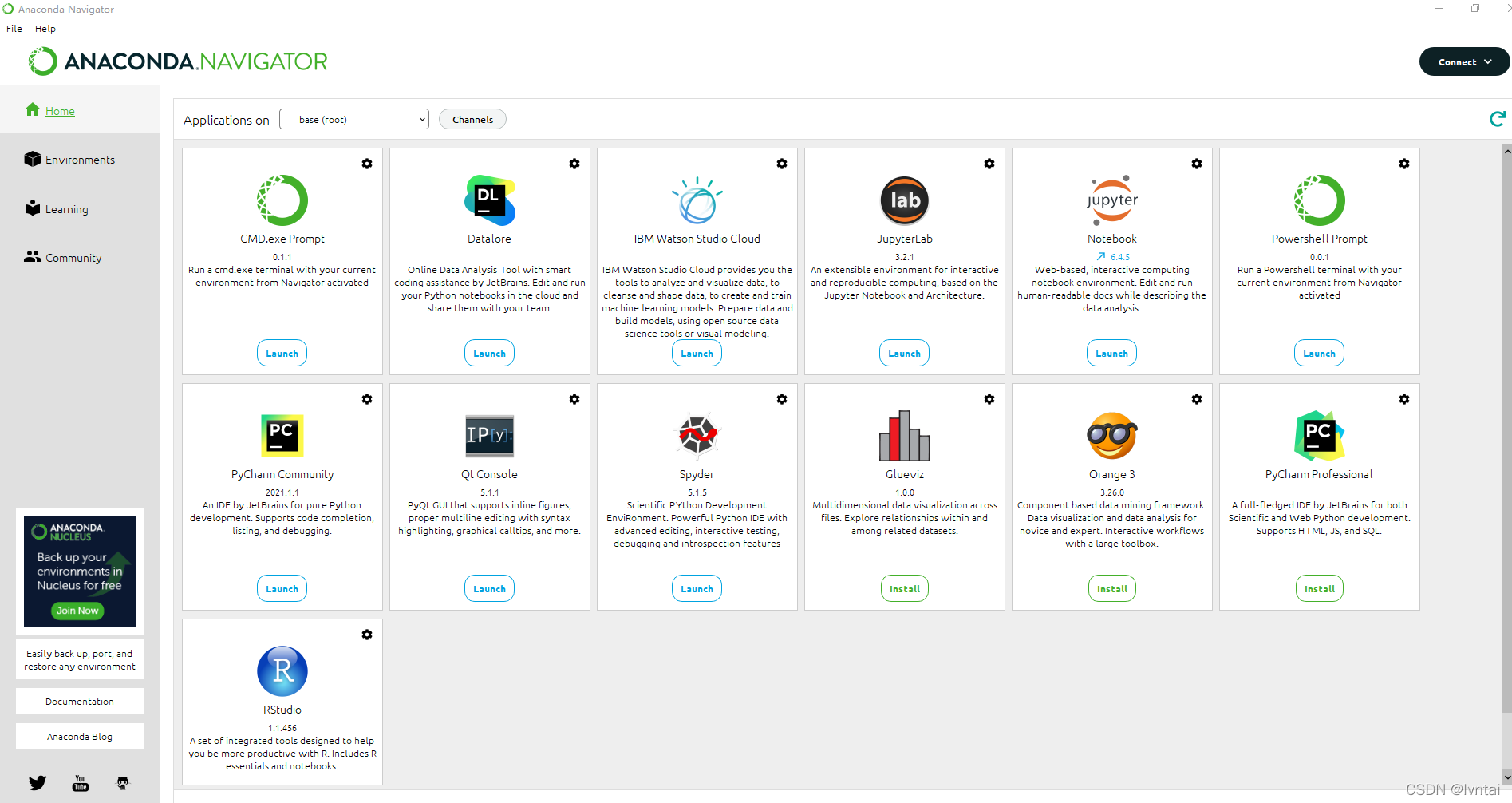Open the Channels button

[x=473, y=120]
